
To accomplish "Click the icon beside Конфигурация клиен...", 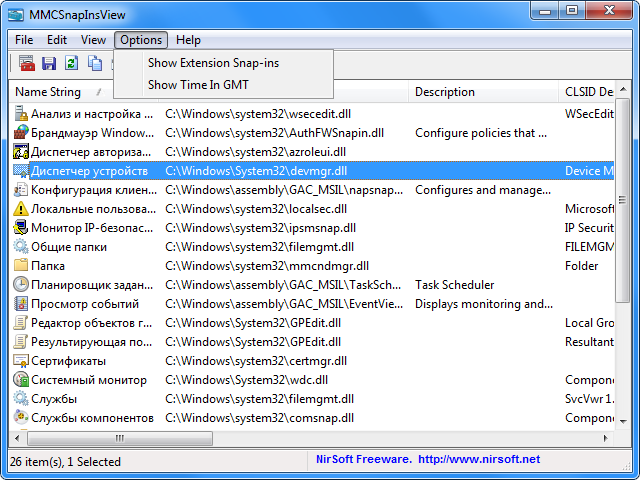I will click(21, 189).
